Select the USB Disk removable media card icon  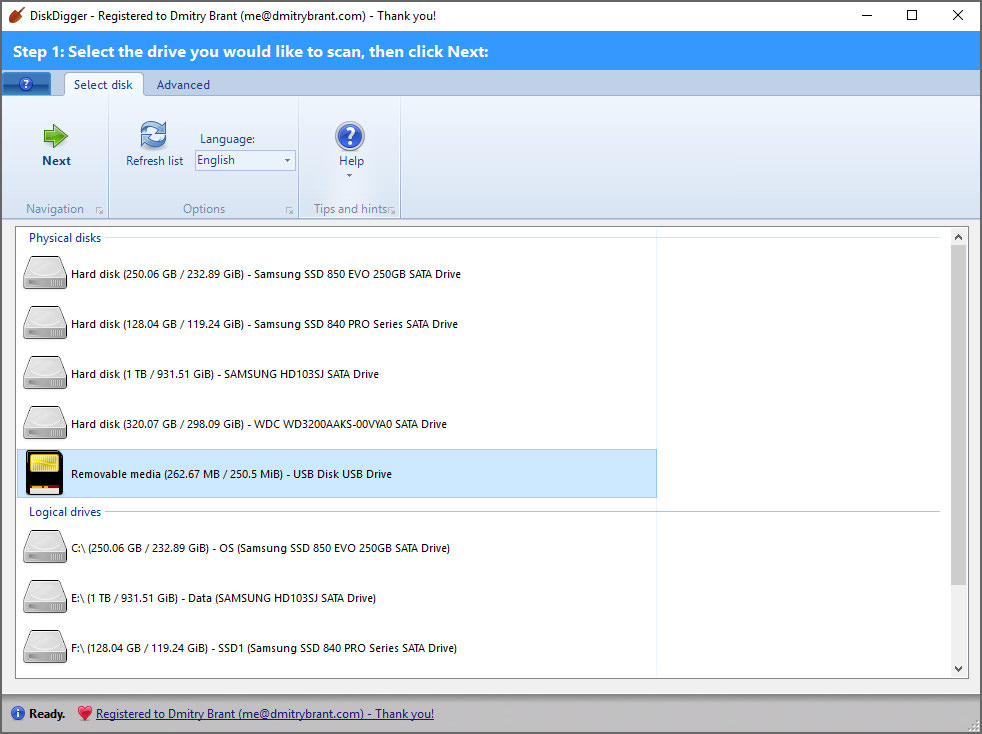(x=44, y=473)
